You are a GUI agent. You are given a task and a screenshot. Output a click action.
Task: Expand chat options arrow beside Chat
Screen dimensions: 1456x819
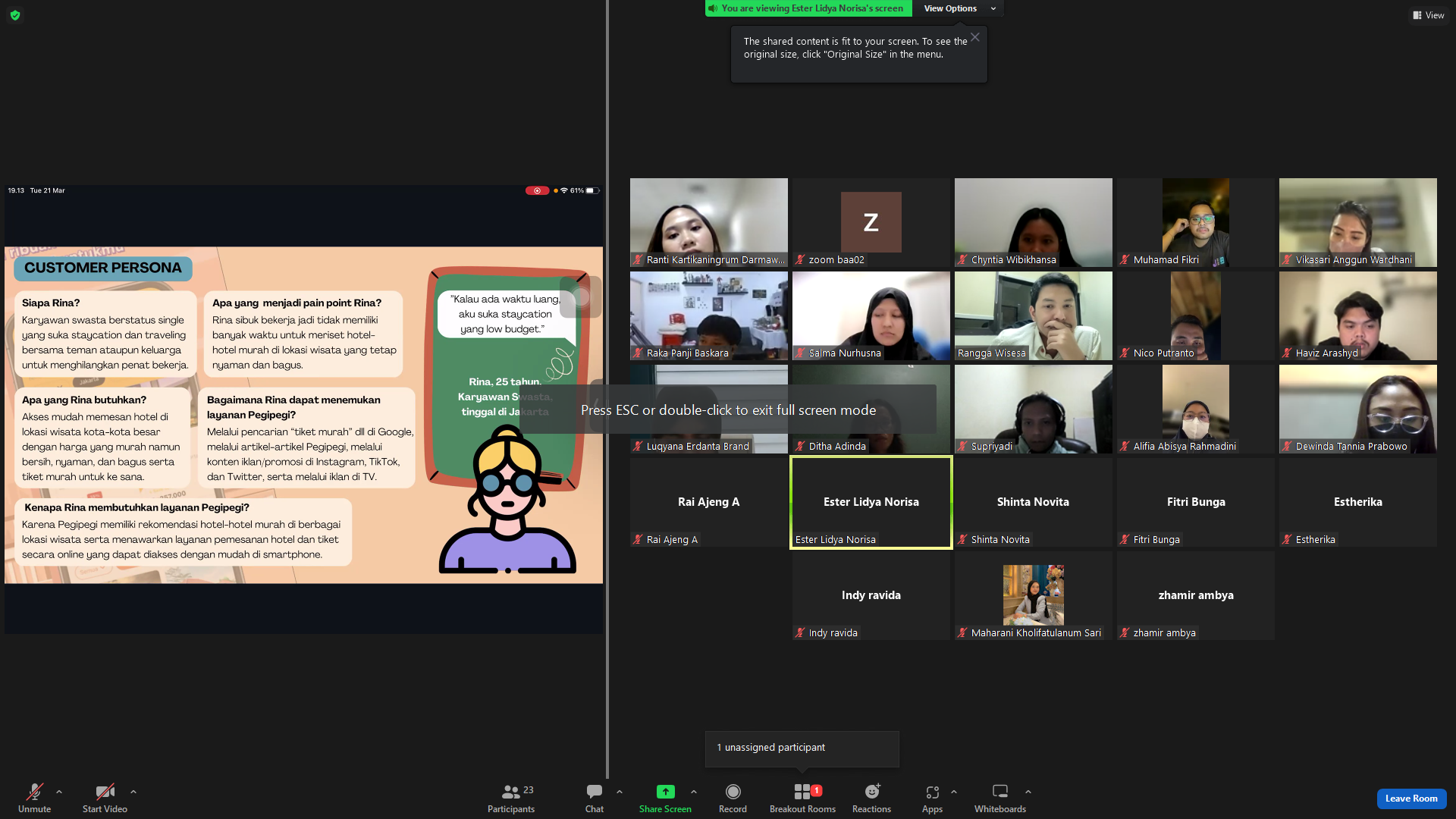click(620, 792)
